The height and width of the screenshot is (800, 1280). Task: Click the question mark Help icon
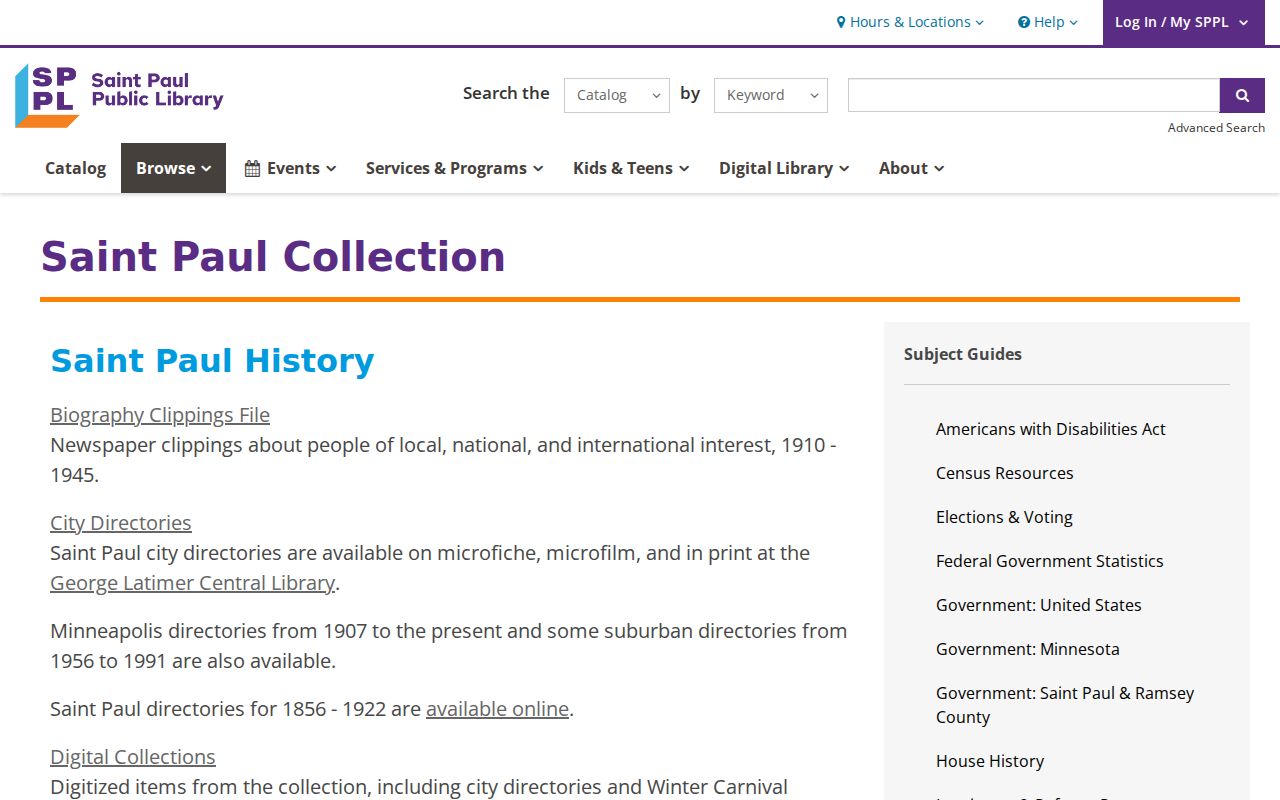click(x=1024, y=22)
